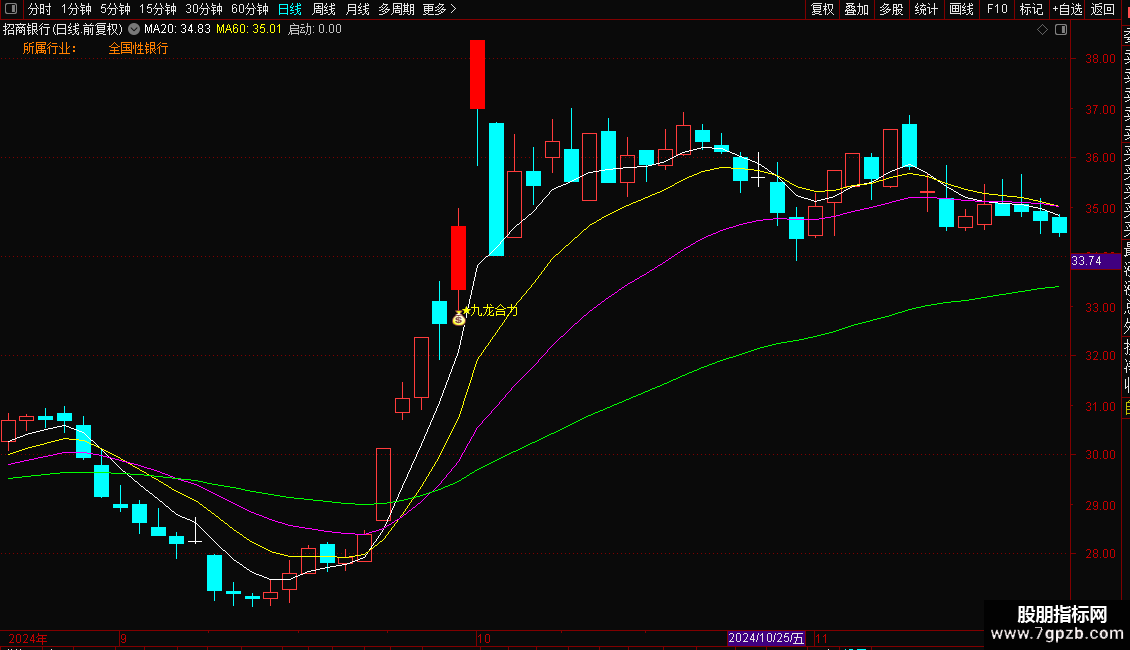Select the 日线 daily chart tab
Image resolution: width=1130 pixels, height=650 pixels.
pyautogui.click(x=290, y=9)
